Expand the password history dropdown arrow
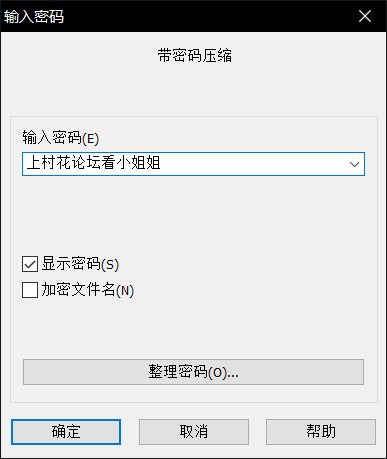Image resolution: width=387 pixels, height=459 pixels. tap(354, 164)
